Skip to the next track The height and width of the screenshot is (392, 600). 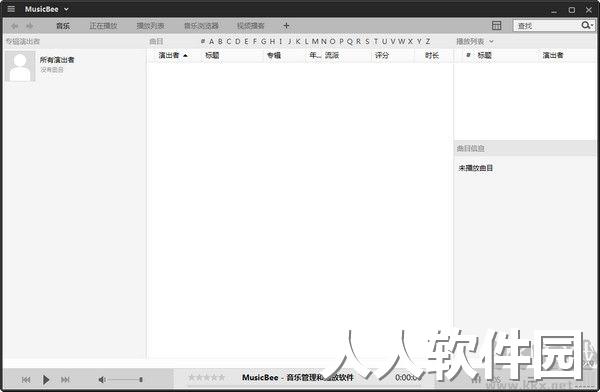[x=65, y=380]
